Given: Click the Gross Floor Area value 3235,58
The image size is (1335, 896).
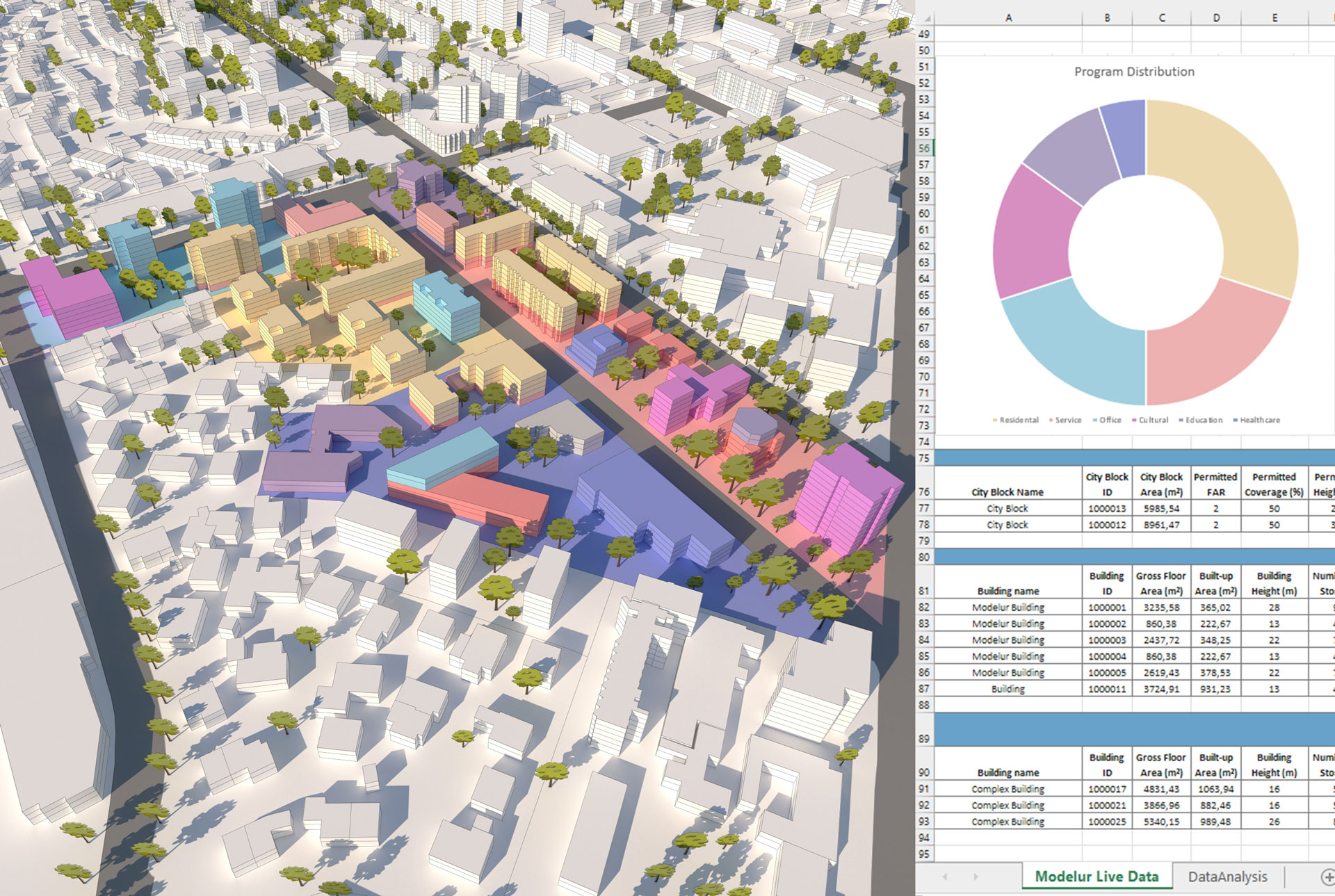Looking at the screenshot, I should coord(1161,608).
